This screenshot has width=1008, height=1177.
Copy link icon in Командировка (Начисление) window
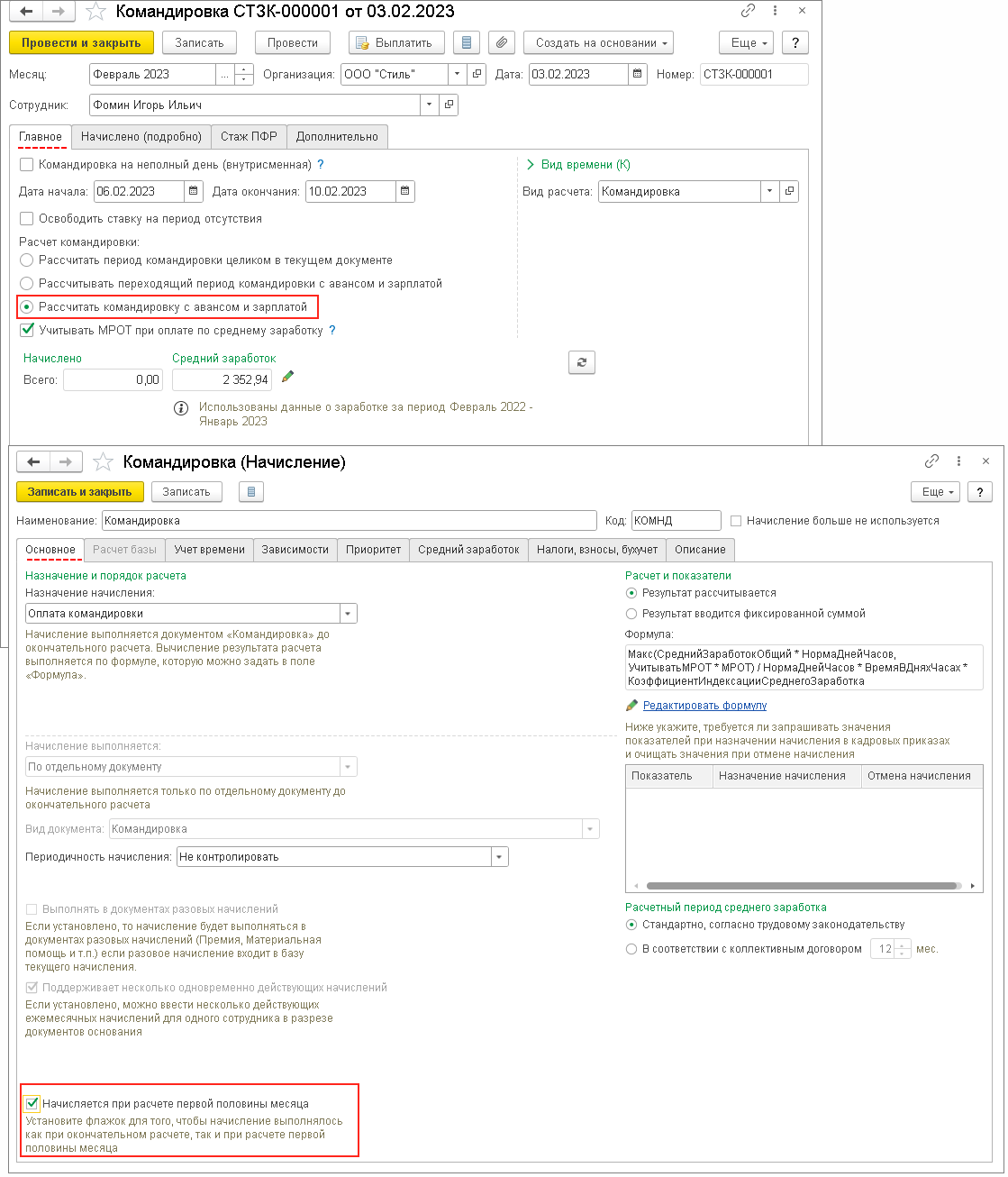click(x=931, y=461)
